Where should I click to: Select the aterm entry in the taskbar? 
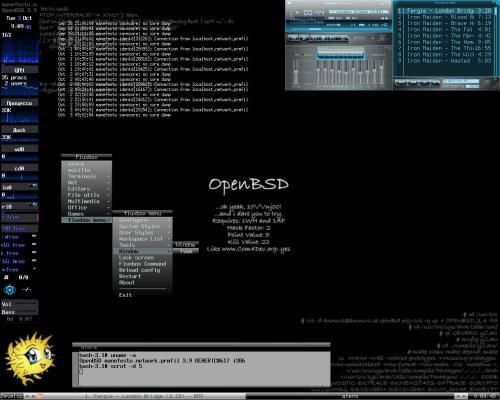click(x=350, y=396)
